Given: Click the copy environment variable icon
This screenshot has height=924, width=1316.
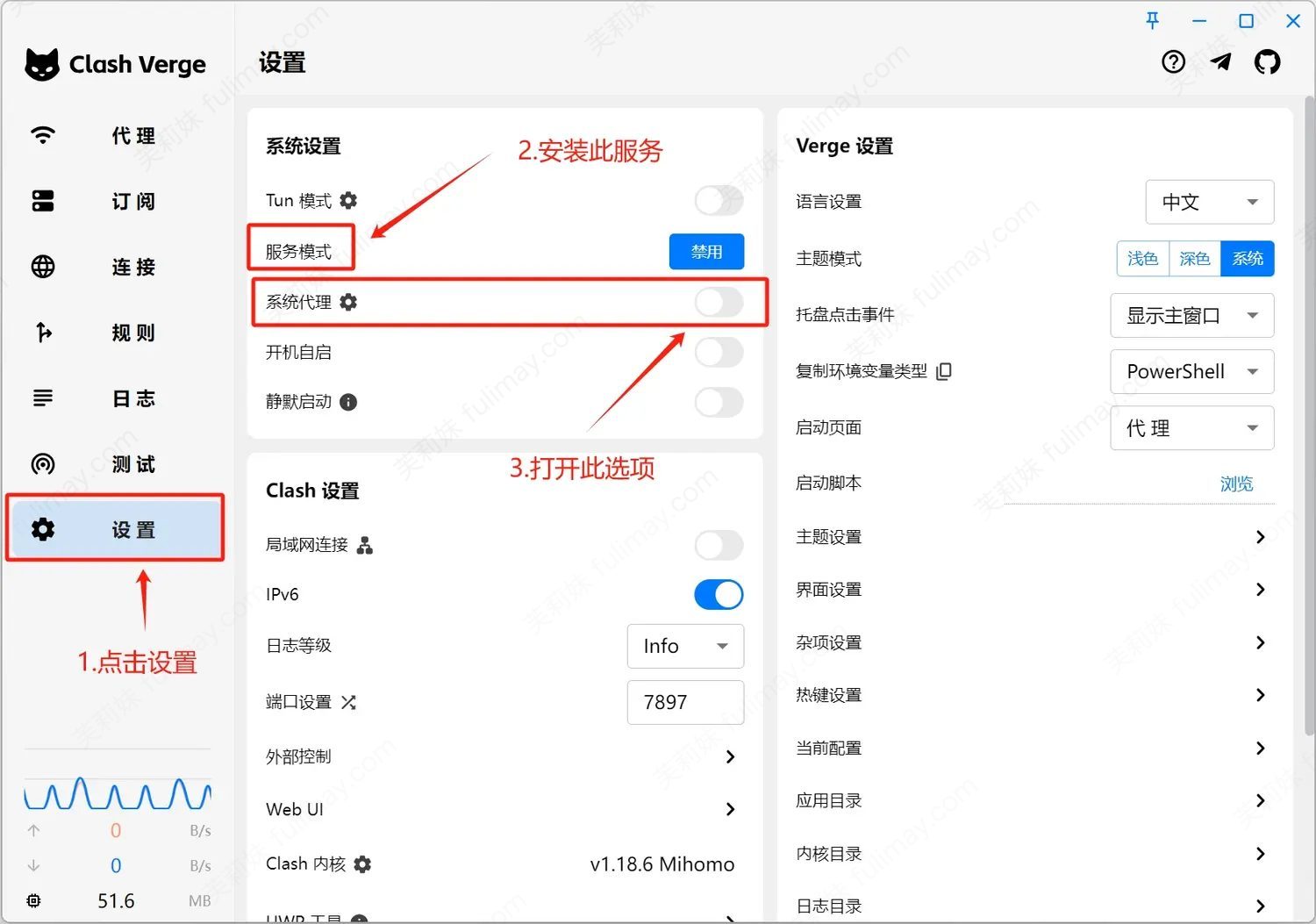Looking at the screenshot, I should (x=944, y=372).
